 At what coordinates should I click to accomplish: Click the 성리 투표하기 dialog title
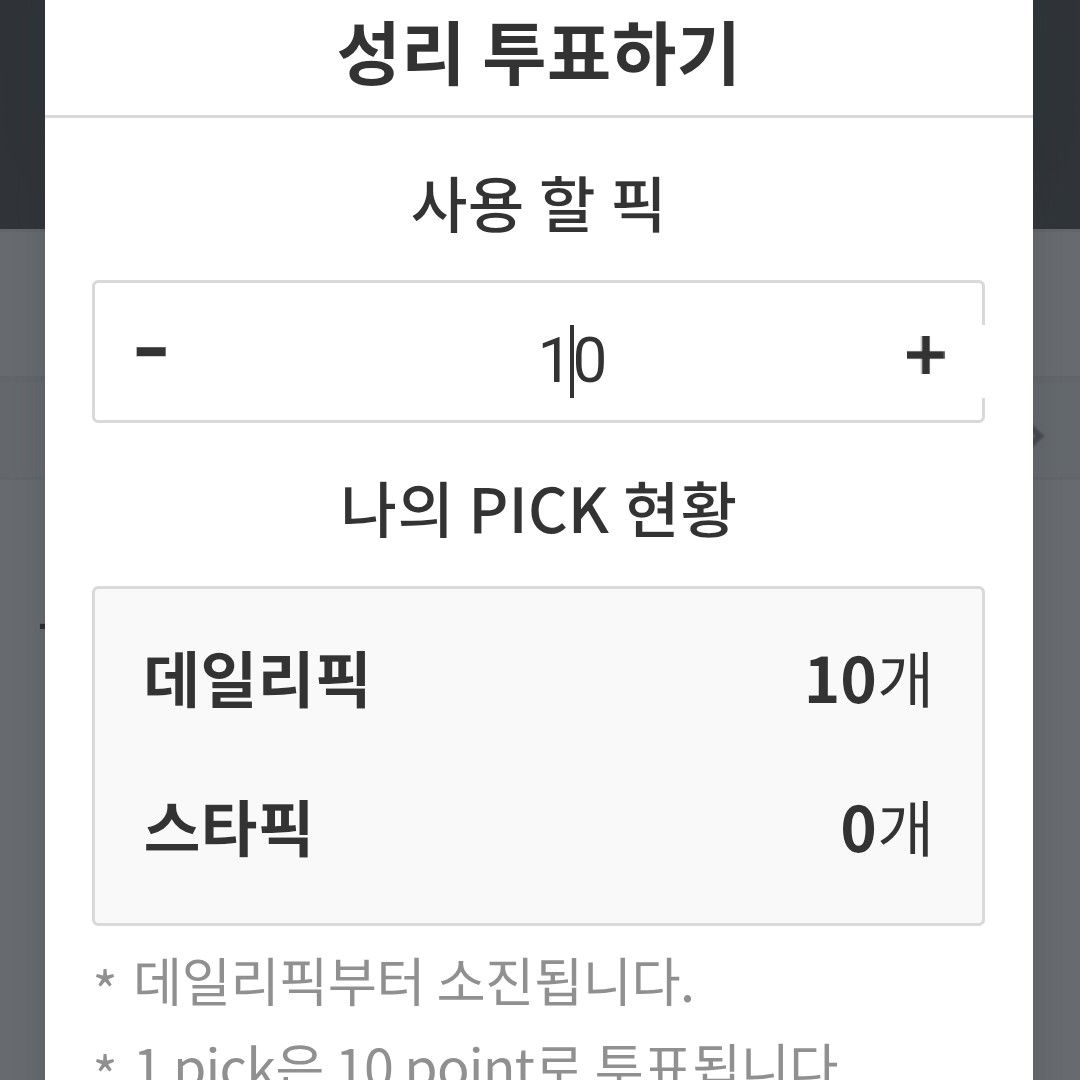coord(538,55)
